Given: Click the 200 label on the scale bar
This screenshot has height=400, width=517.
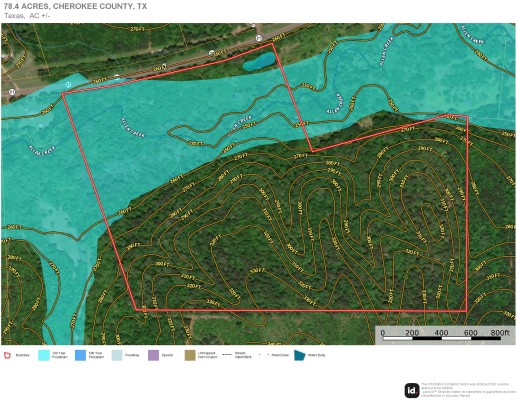Looking at the screenshot, I should point(412,333).
